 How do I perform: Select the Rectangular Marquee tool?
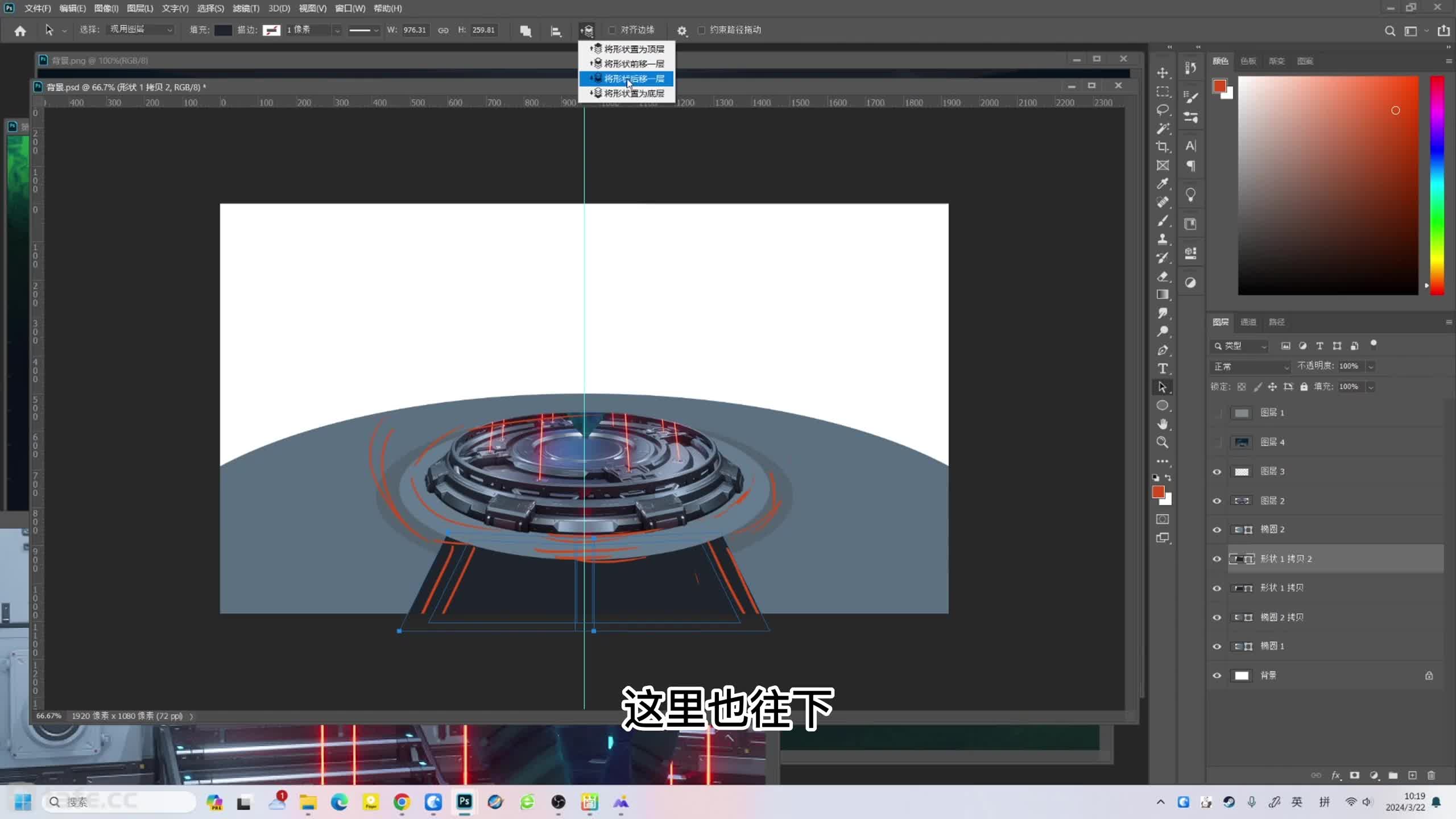pos(1163,92)
